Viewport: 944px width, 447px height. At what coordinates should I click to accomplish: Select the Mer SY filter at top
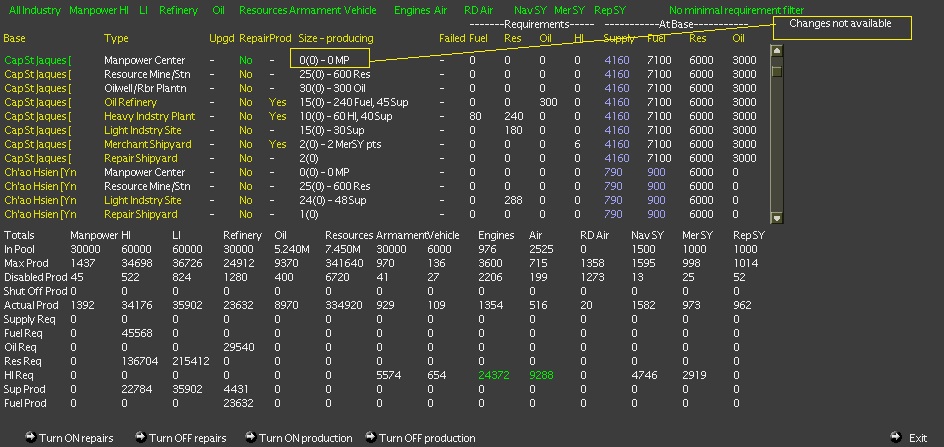[570, 10]
